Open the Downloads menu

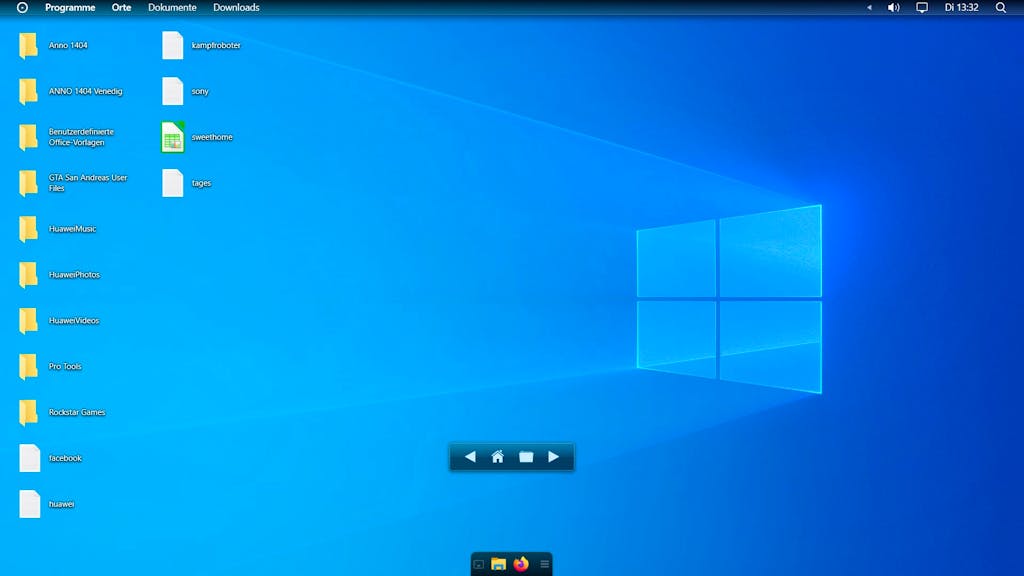coord(236,8)
